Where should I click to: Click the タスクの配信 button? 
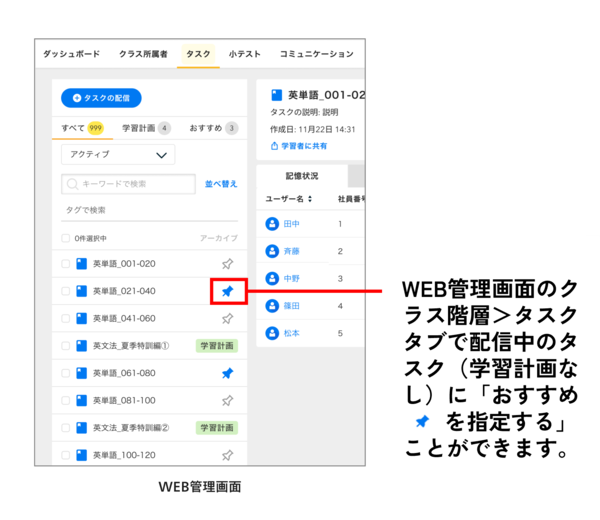(x=101, y=98)
